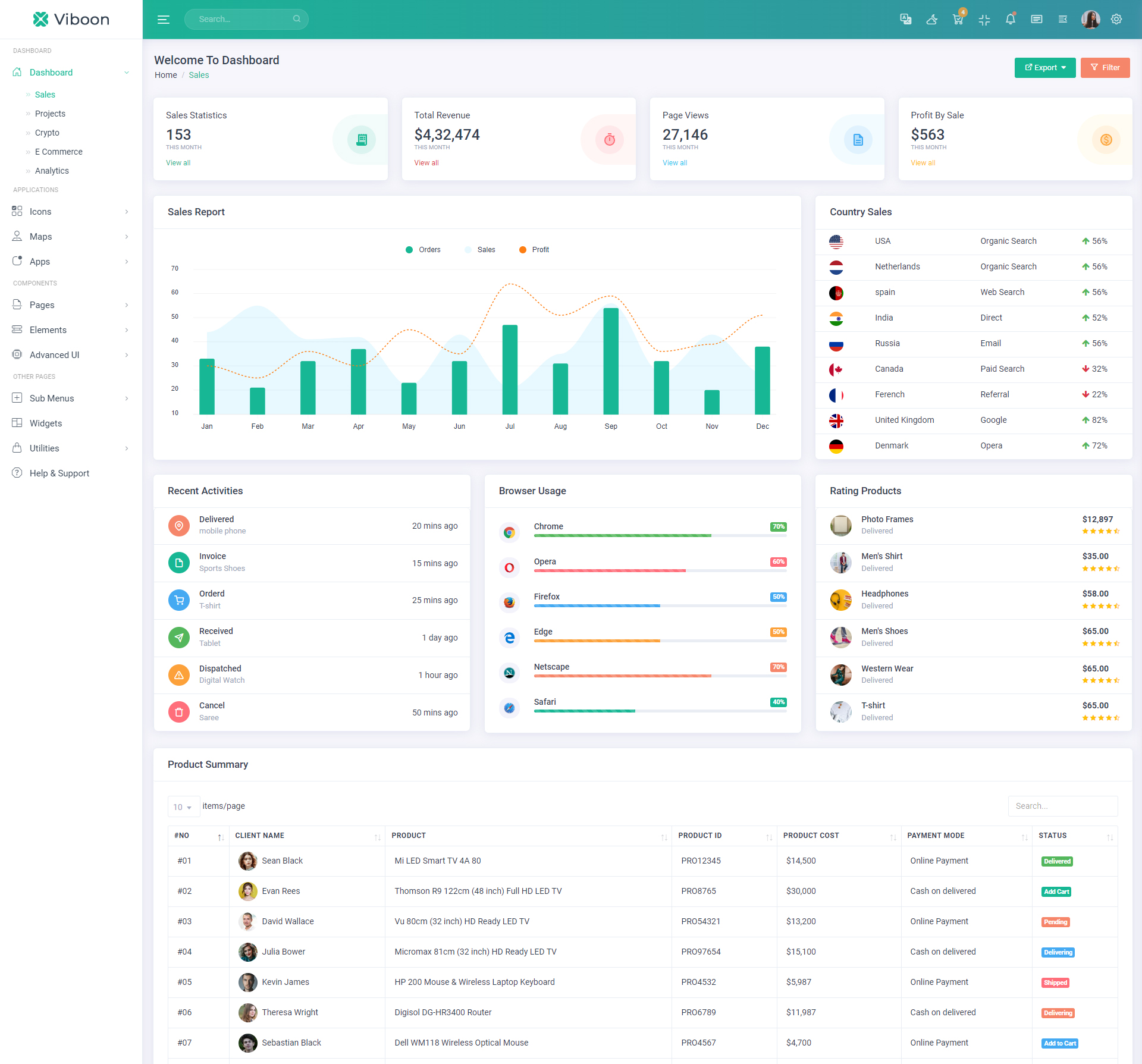Screen dimensions: 1142x1064
Task: Open the language translation icon
Action: point(905,19)
